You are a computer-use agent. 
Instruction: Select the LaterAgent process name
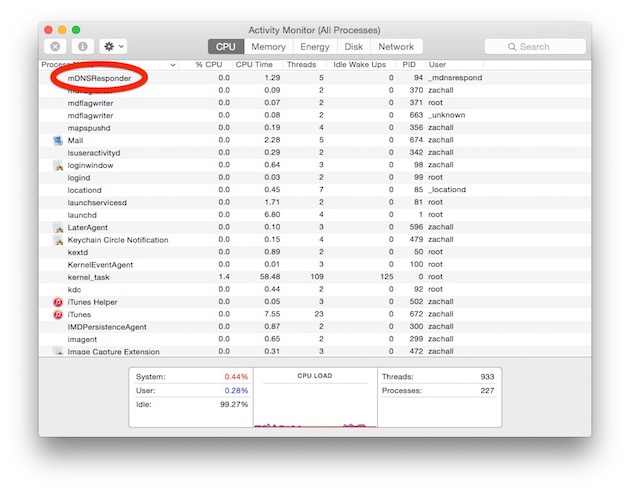[88, 227]
